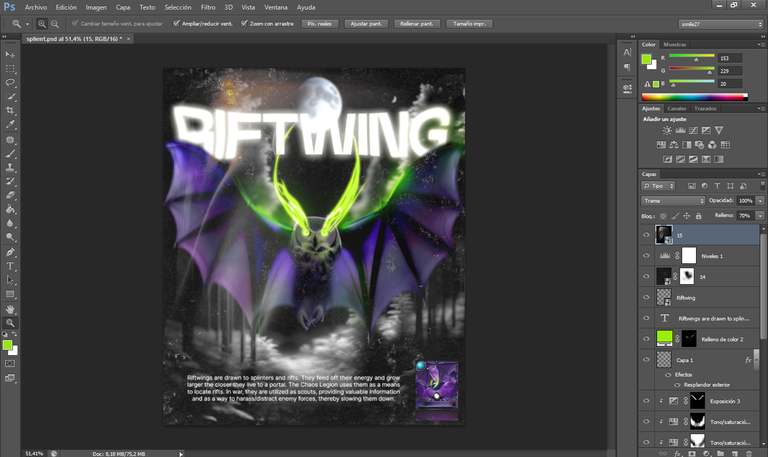768x457 pixels.
Task: Click the Zoom In option icon
Action: (42, 24)
